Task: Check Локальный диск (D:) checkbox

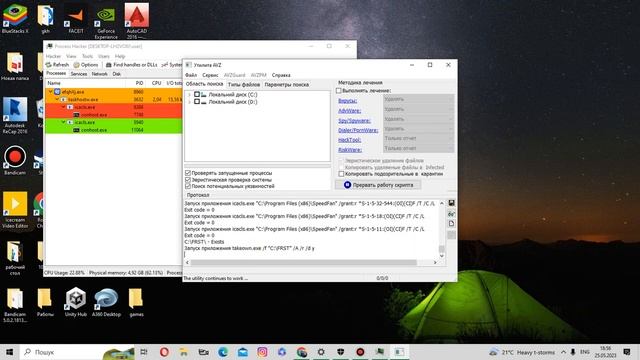Action: pyautogui.click(x=197, y=102)
